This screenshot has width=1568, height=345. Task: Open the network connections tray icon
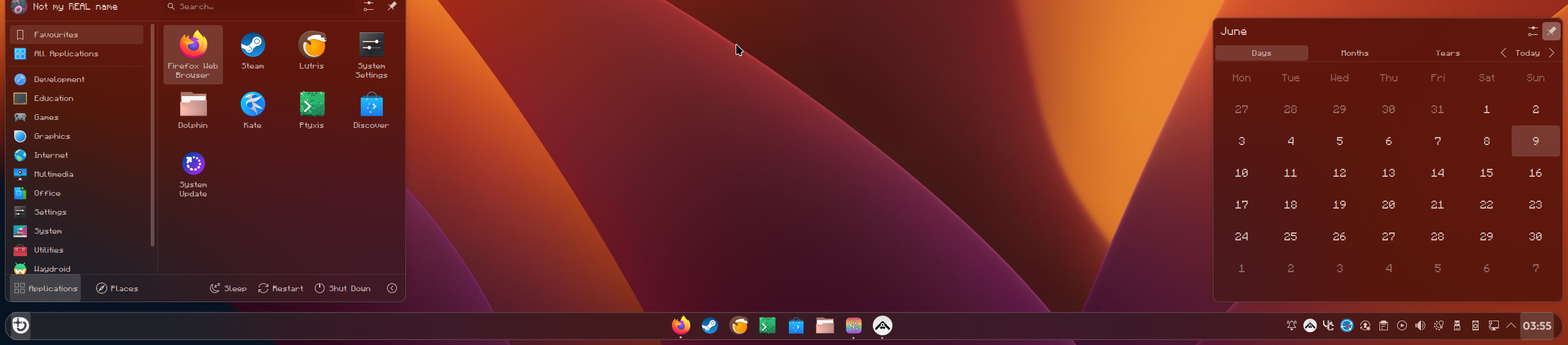click(x=1494, y=325)
